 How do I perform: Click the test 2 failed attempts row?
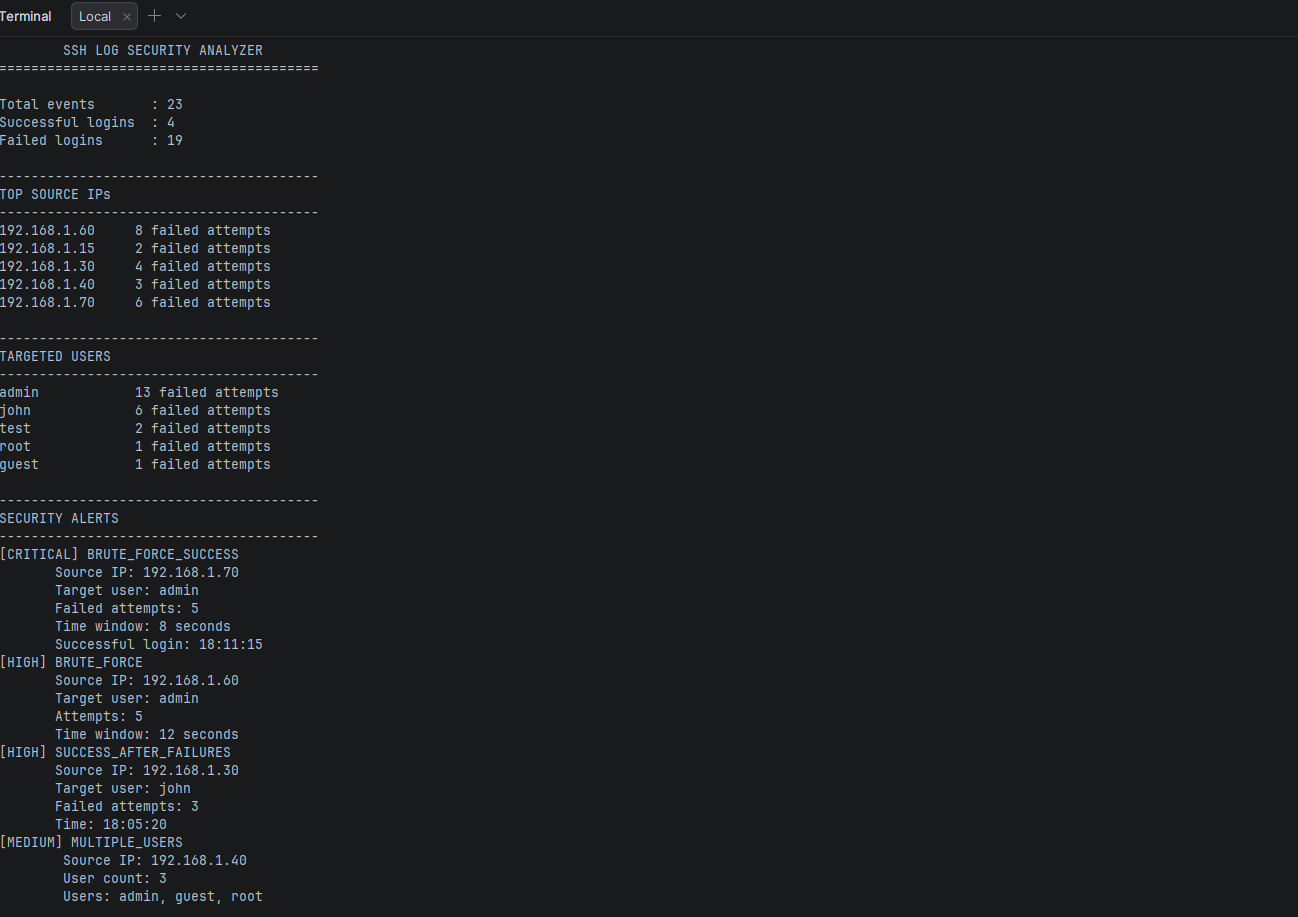coord(135,428)
